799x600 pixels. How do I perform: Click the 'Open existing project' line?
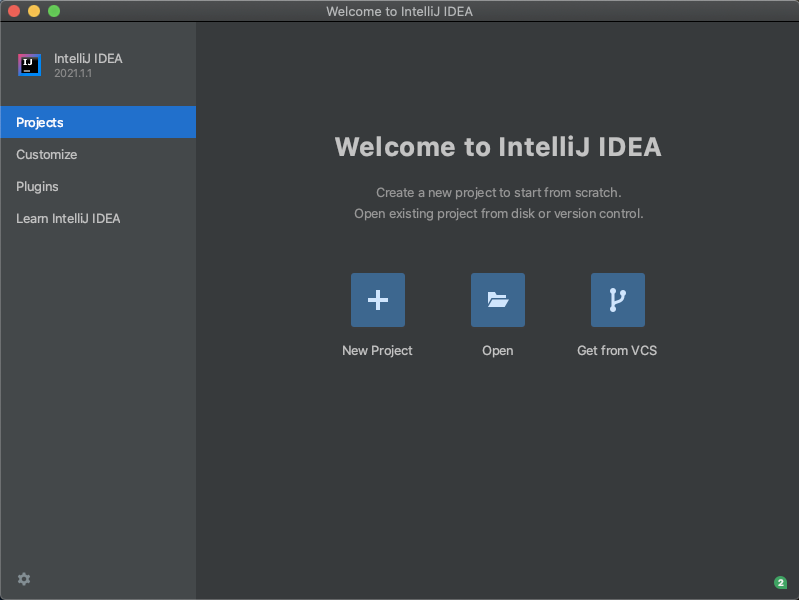pyautogui.click(x=499, y=214)
